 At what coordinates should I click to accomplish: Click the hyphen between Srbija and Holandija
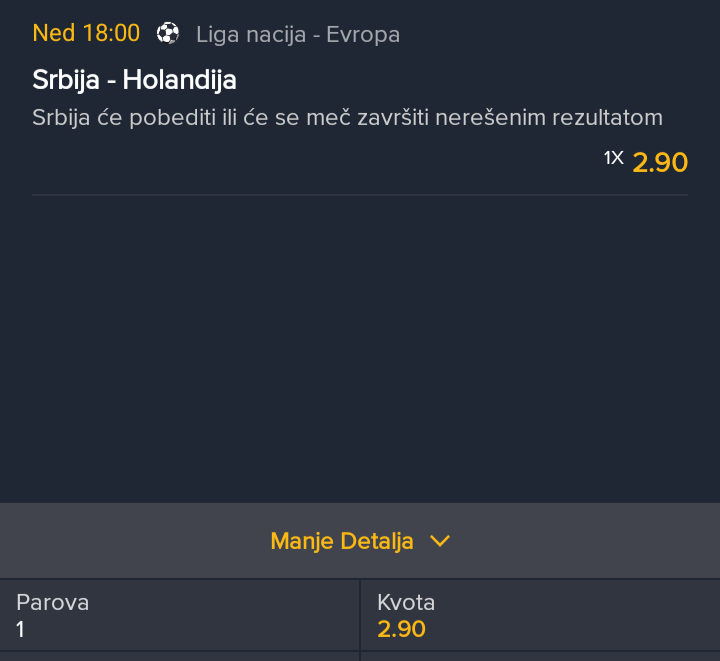pos(111,82)
